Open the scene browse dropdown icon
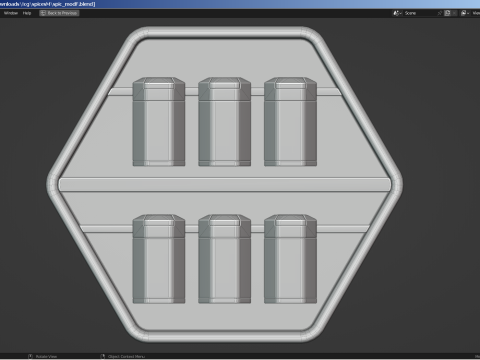The width and height of the screenshot is (480, 360). coord(397,13)
